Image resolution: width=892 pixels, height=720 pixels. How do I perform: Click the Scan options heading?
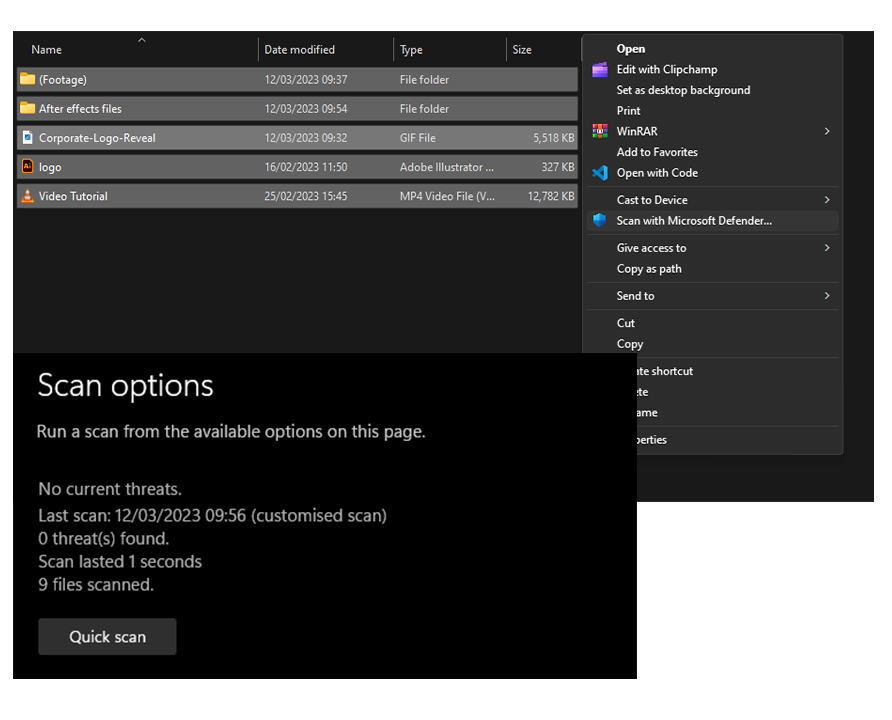(125, 386)
